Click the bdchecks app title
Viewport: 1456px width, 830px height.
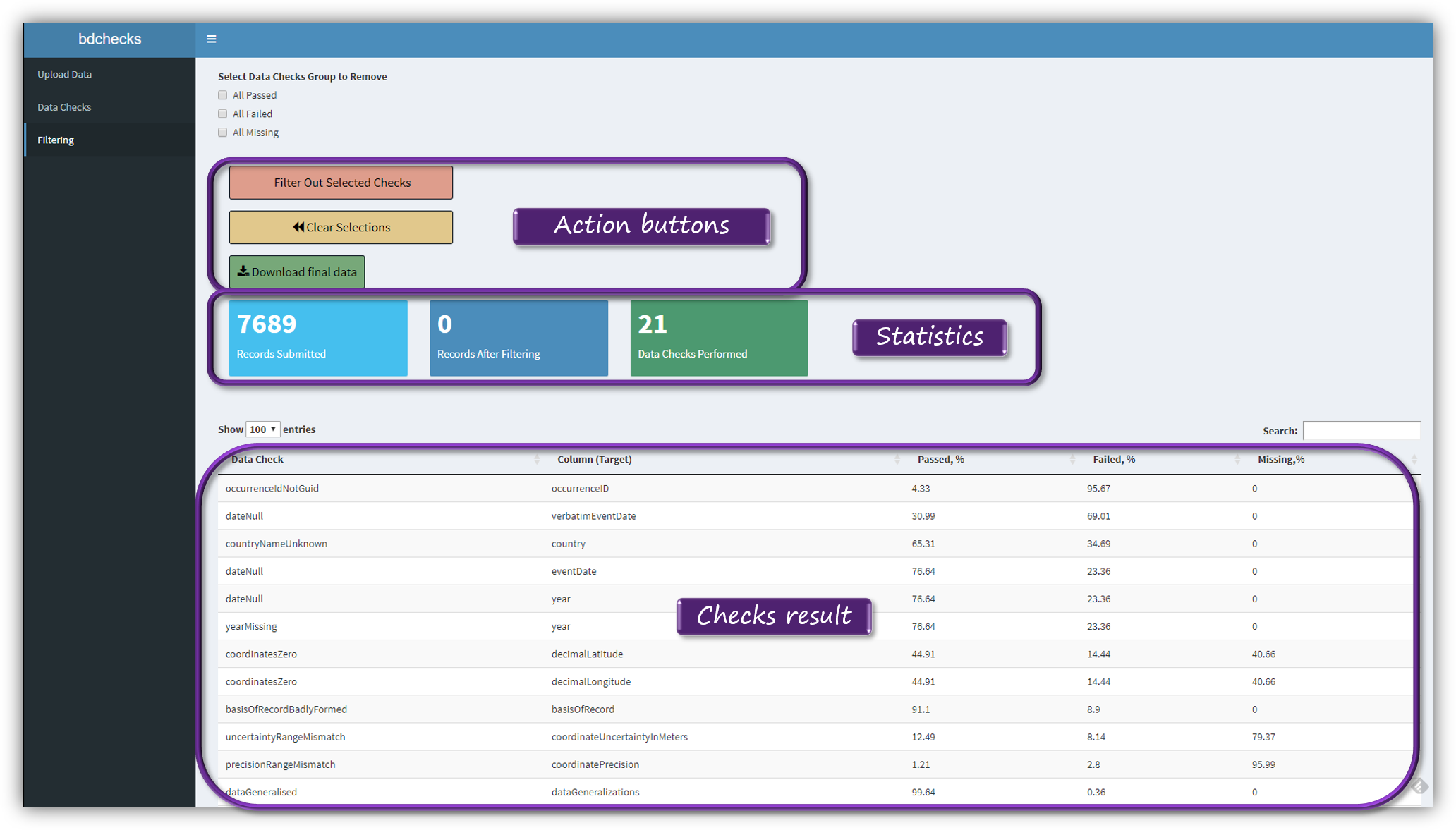(x=109, y=39)
